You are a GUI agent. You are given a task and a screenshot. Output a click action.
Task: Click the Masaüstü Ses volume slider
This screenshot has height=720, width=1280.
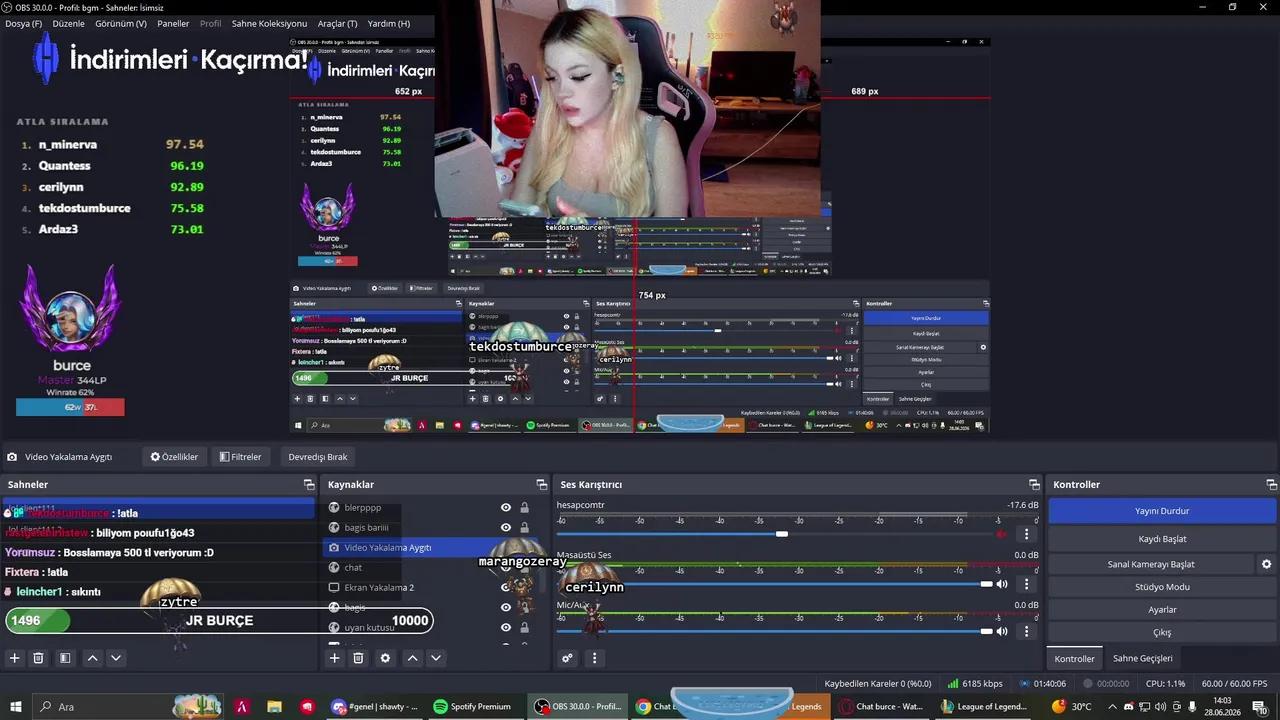point(775,584)
